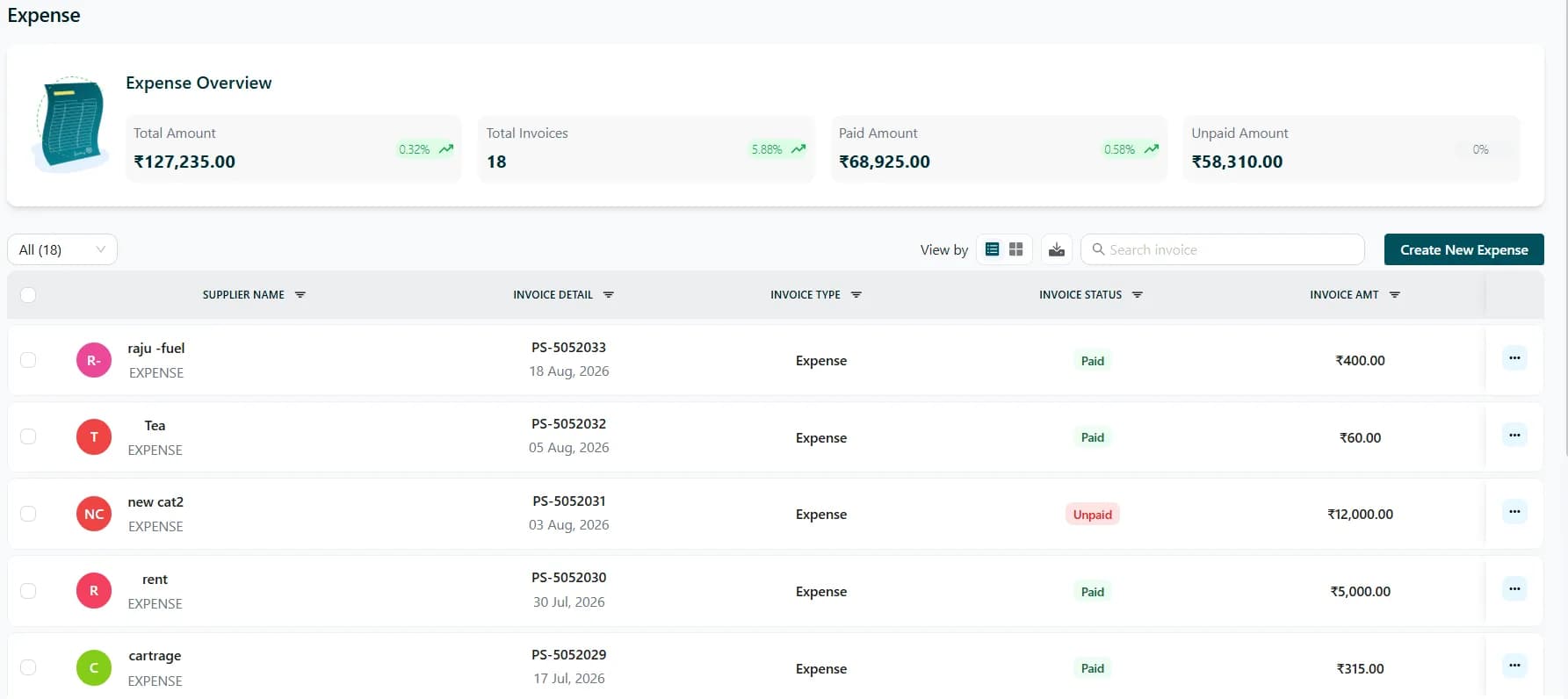Click the rent supplier avatar
This screenshot has width=1568, height=699.
pyautogui.click(x=94, y=591)
